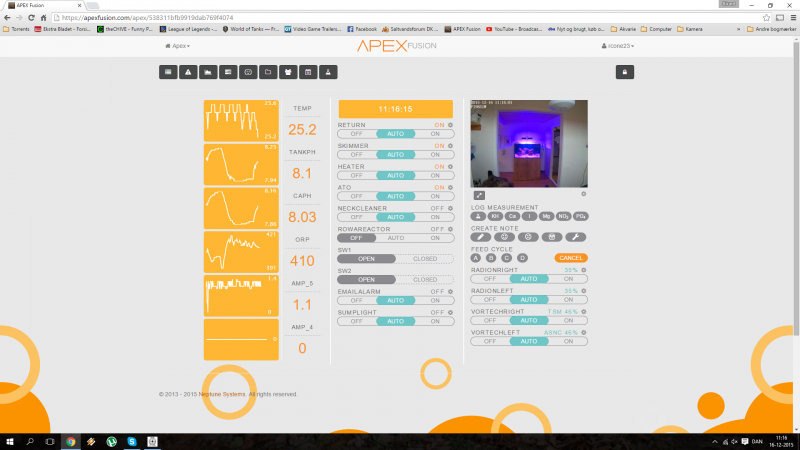Click the lock icon in dashboard toolbar

click(x=623, y=72)
